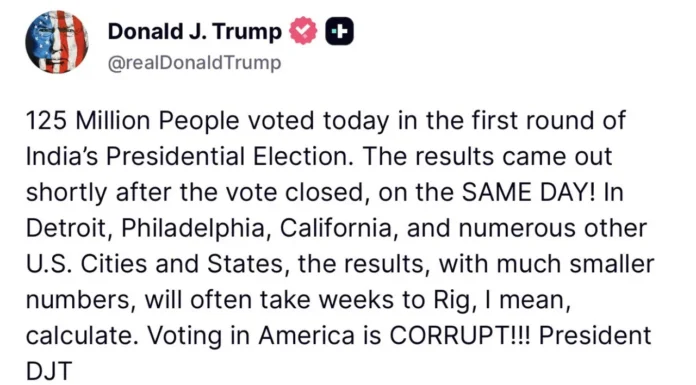Click the black plus badge icon
The image size is (696, 385).
340,31
